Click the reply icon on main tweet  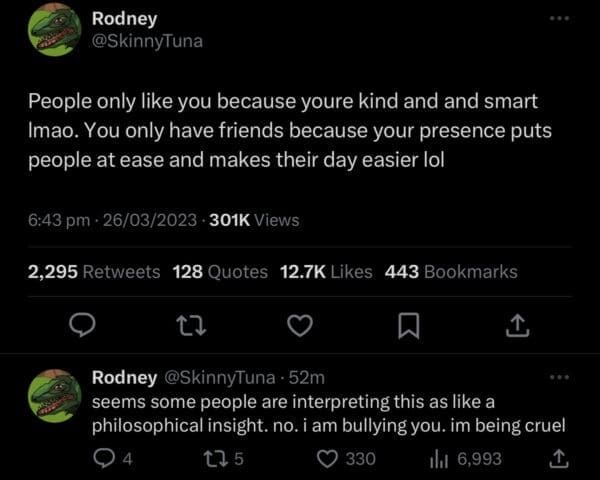pos(85,322)
